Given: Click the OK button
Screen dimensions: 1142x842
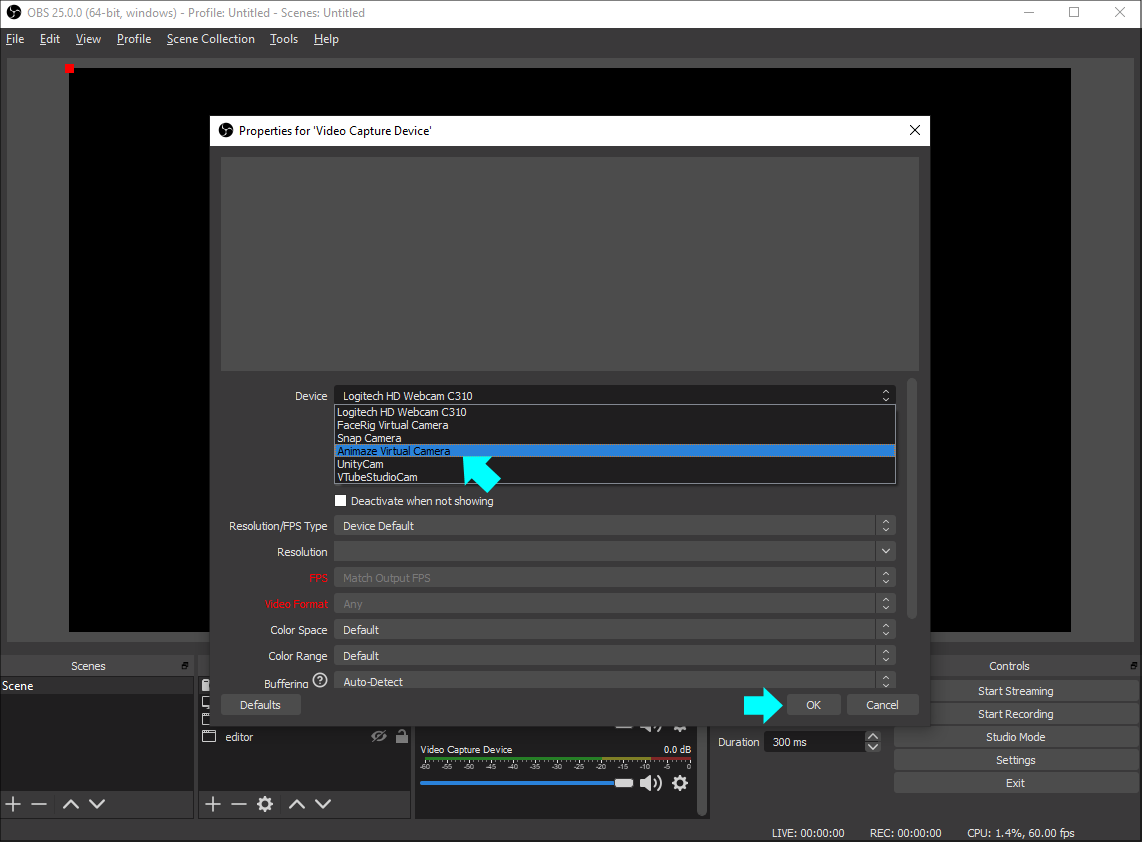Looking at the screenshot, I should (x=814, y=704).
